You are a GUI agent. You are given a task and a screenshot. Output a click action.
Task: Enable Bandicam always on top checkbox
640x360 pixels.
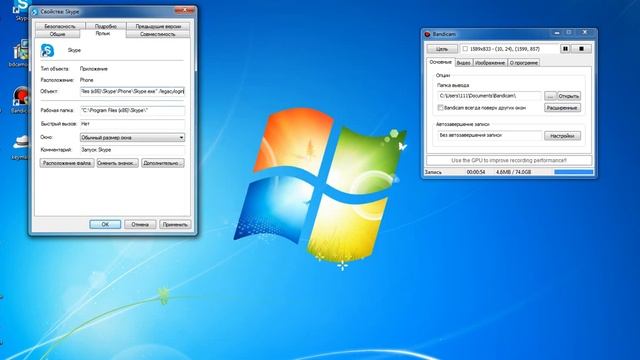tap(440, 108)
